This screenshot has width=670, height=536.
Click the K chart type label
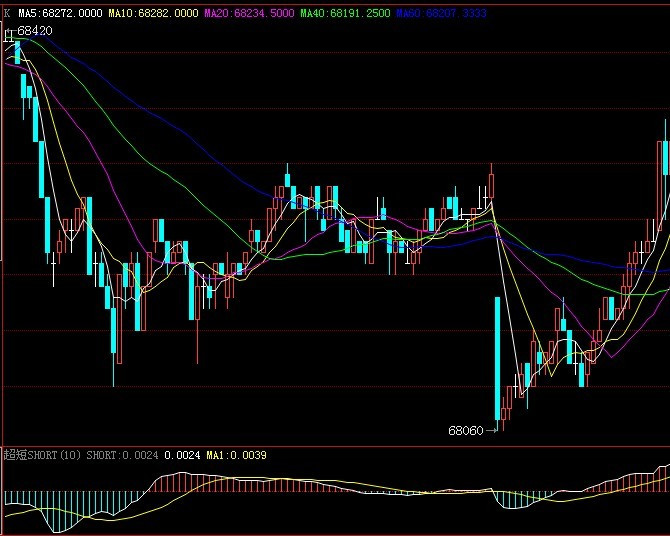coord(6,14)
